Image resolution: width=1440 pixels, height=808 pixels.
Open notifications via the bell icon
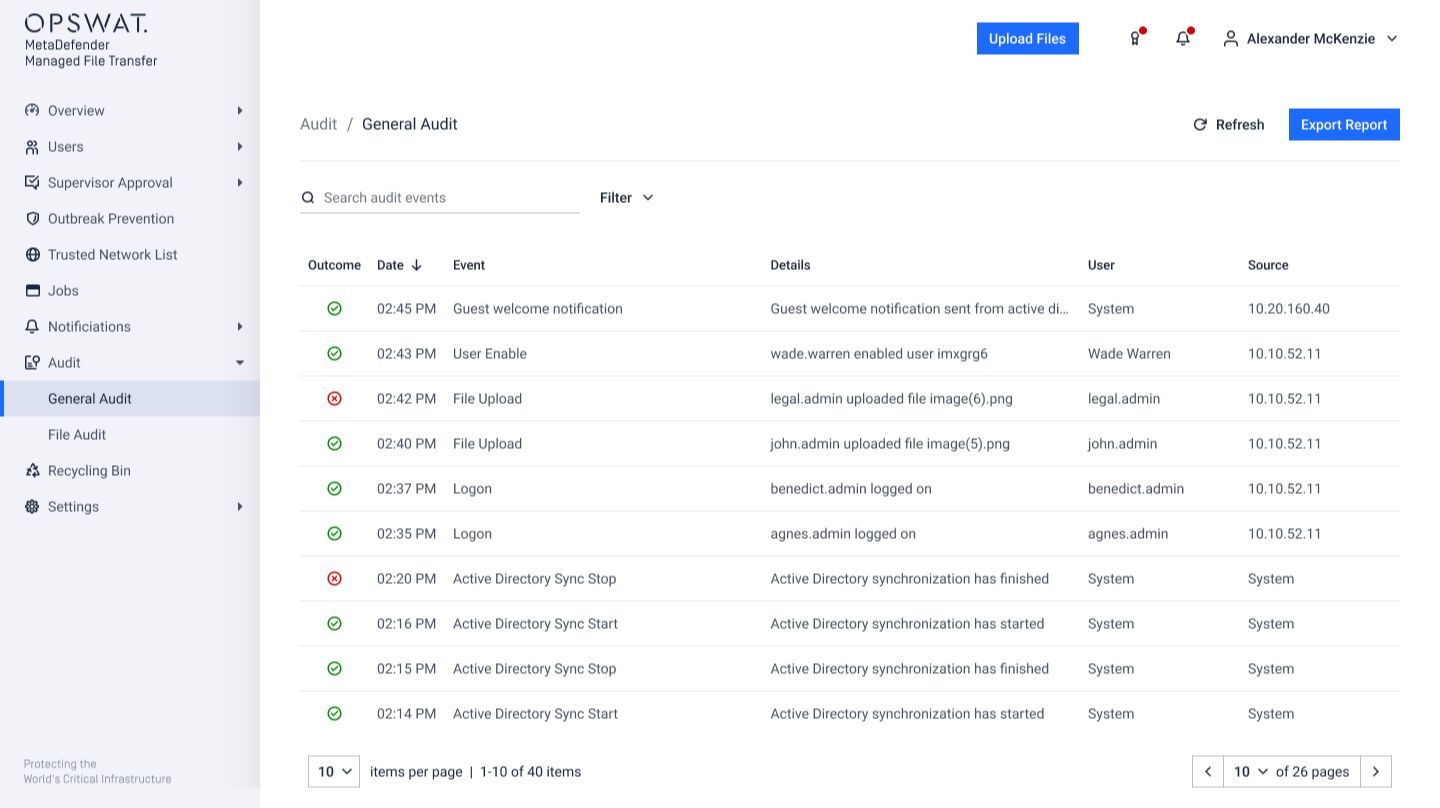point(1183,38)
